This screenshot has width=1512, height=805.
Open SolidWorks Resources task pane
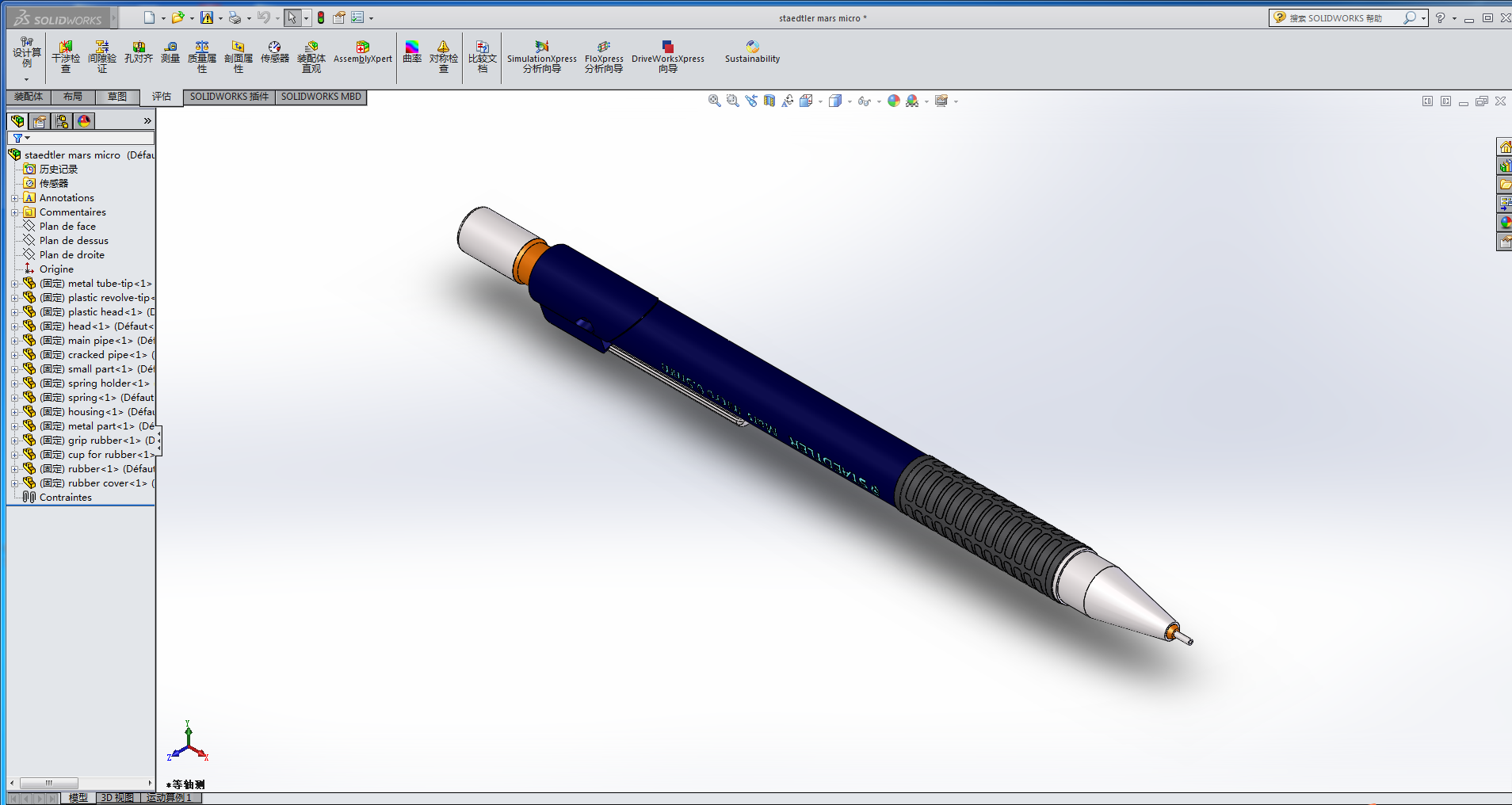click(1504, 147)
